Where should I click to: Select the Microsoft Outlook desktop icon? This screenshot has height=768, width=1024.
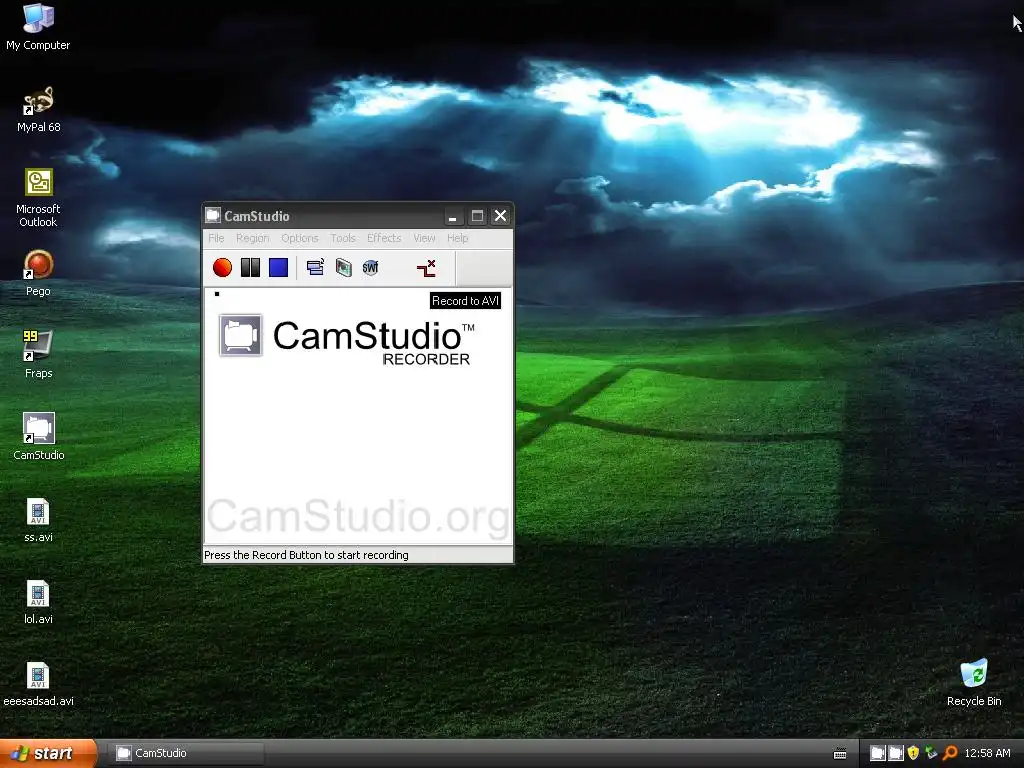tap(38, 198)
